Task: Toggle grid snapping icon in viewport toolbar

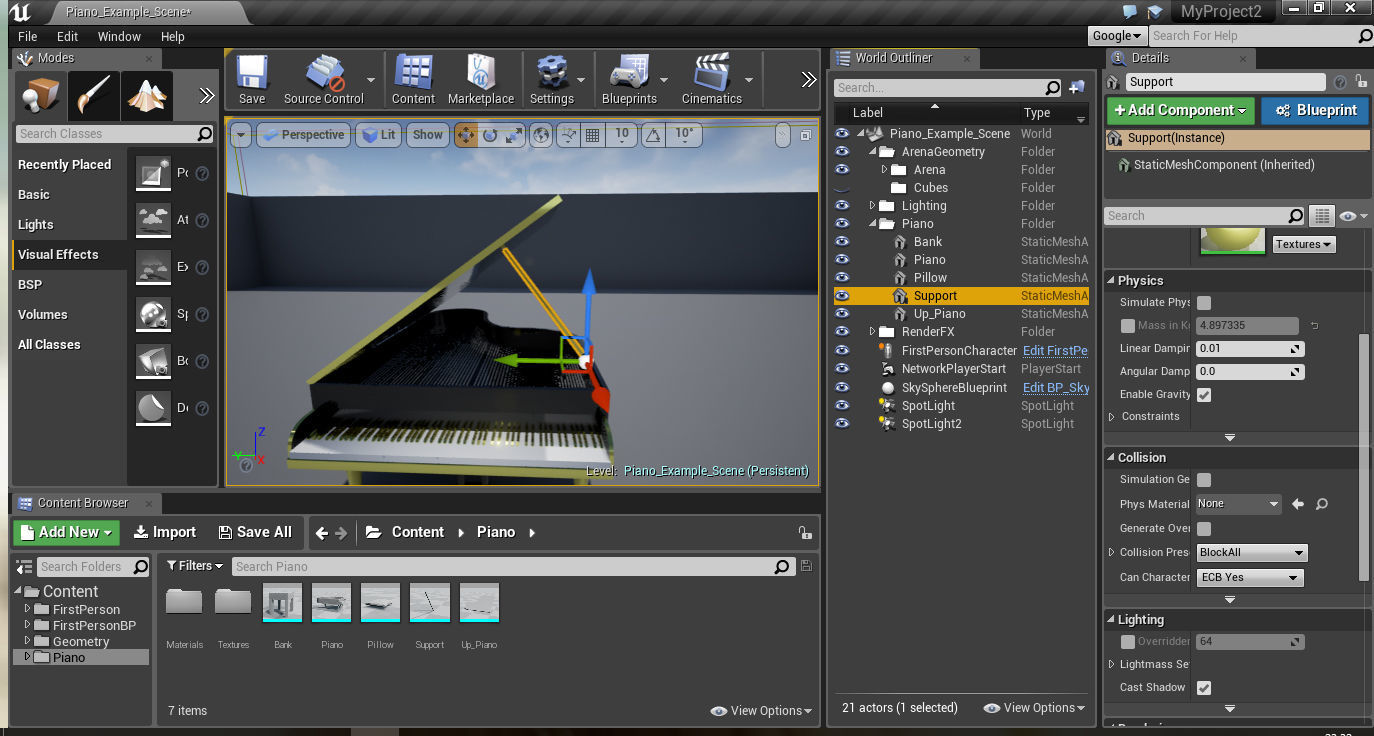Action: [x=592, y=135]
